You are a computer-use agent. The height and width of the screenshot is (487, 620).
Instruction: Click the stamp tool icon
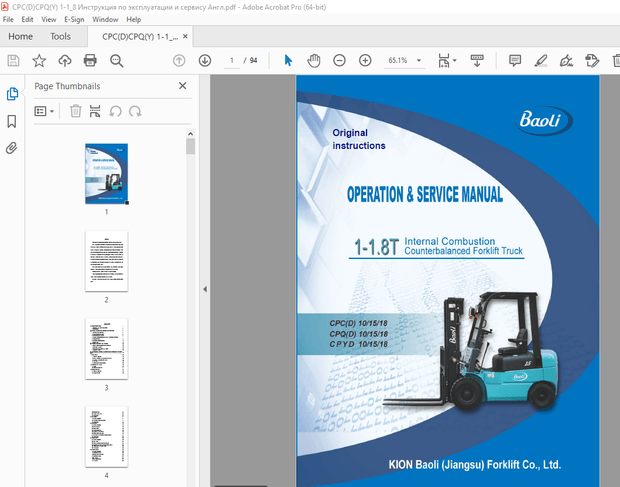click(592, 60)
